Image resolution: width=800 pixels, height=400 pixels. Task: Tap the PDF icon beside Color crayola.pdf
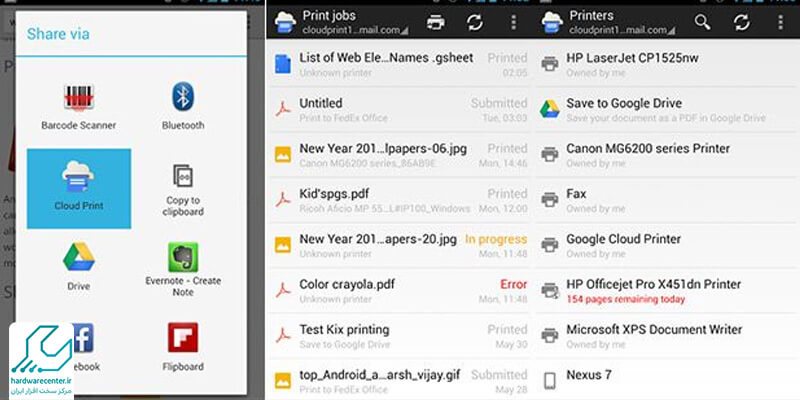(283, 290)
